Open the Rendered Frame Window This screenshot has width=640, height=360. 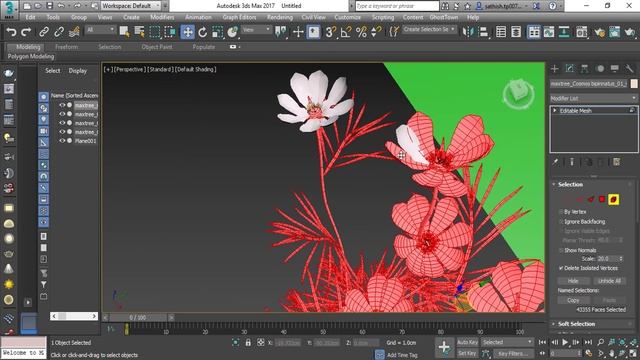point(614,32)
